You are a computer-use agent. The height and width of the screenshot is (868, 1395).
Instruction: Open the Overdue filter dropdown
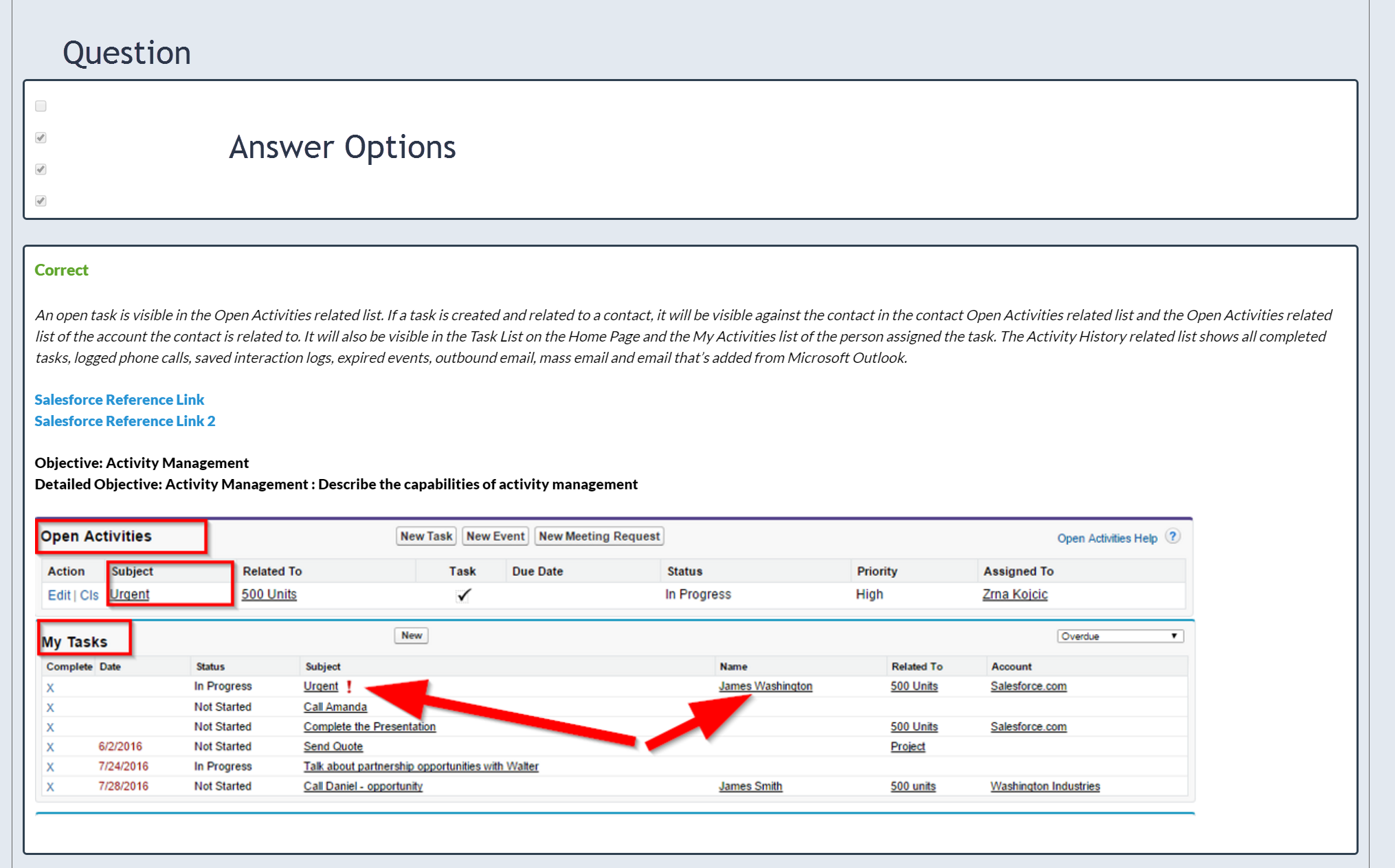click(x=1119, y=636)
